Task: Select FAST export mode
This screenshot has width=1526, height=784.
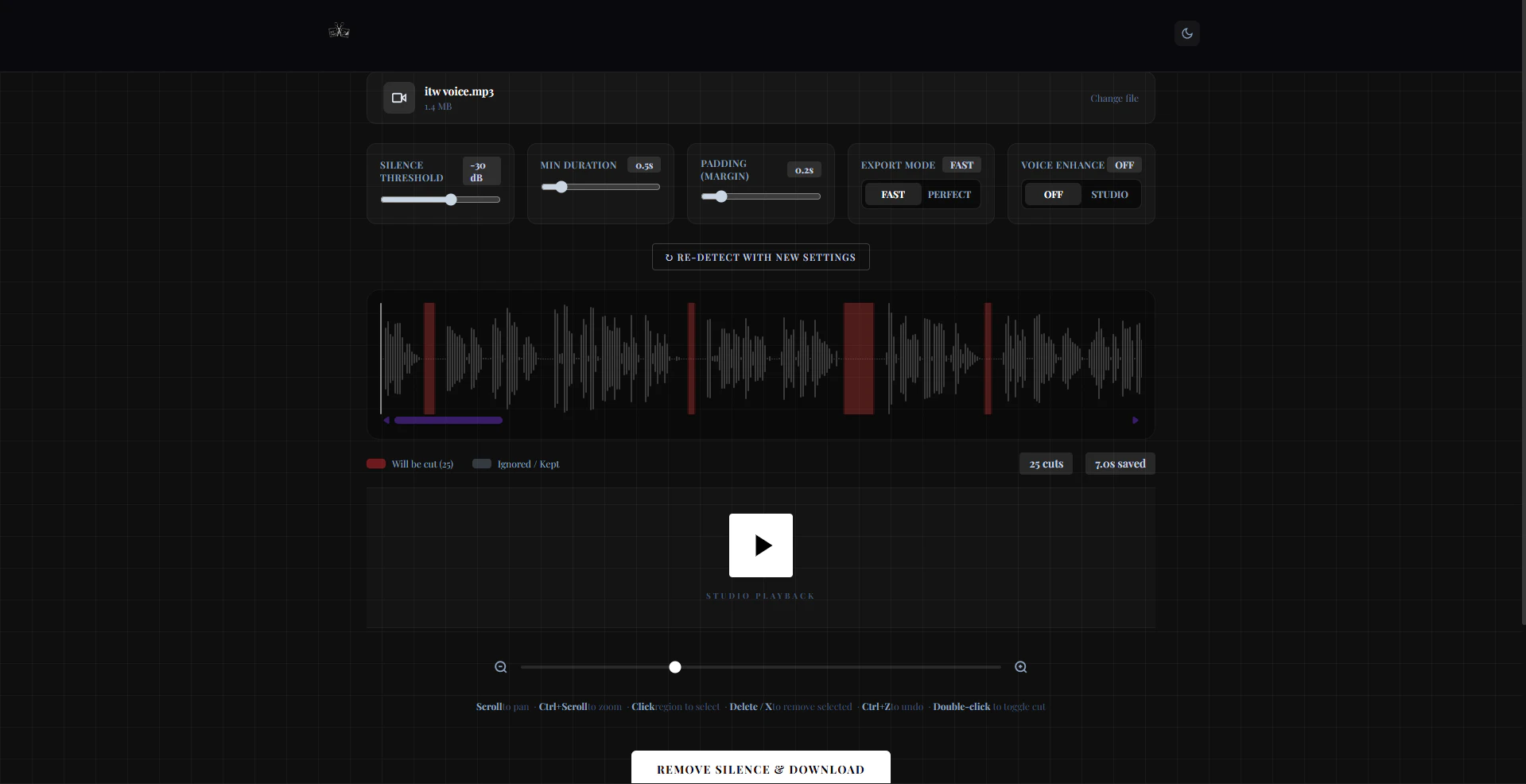Action: [893, 195]
